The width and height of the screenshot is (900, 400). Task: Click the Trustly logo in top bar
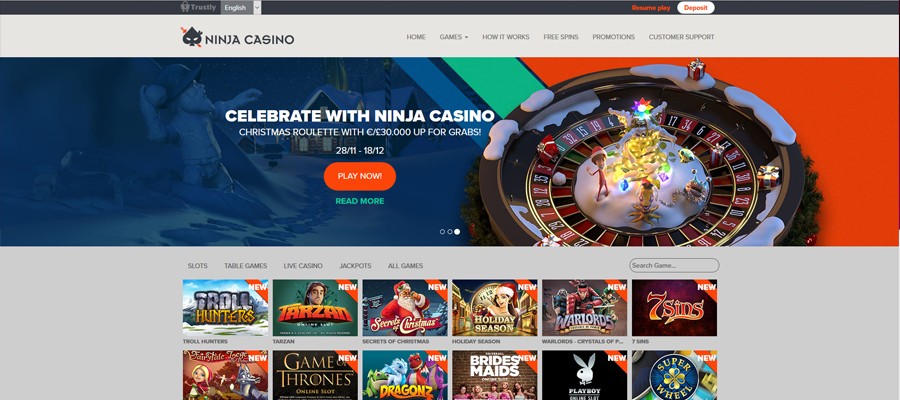[x=199, y=7]
